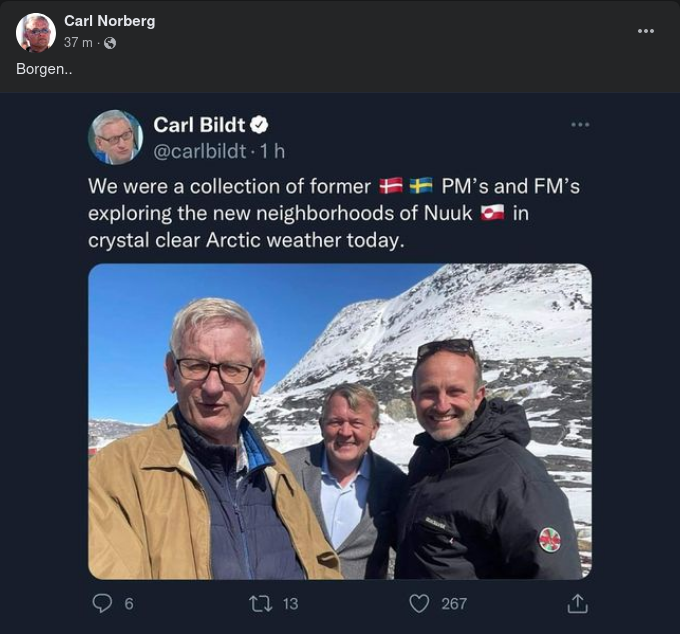680x634 pixels.
Task: Open the embedded photo of three men
Action: click(339, 421)
